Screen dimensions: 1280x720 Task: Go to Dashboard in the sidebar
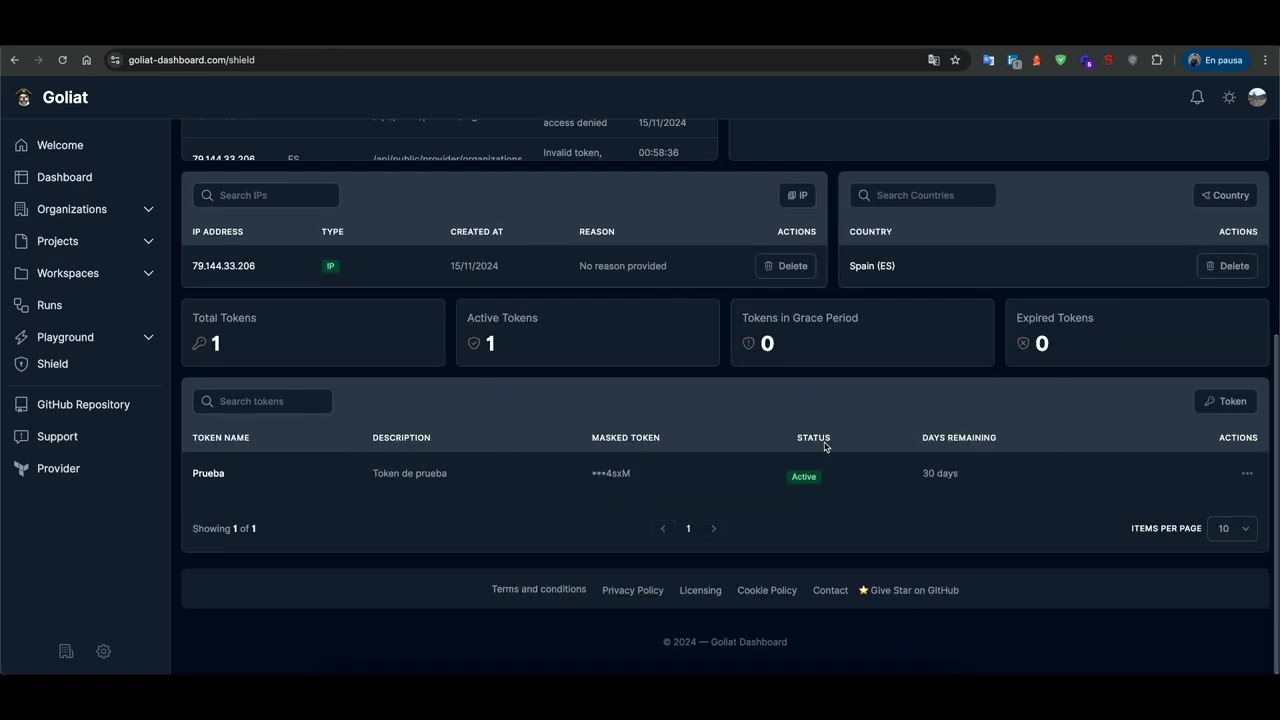(64, 177)
